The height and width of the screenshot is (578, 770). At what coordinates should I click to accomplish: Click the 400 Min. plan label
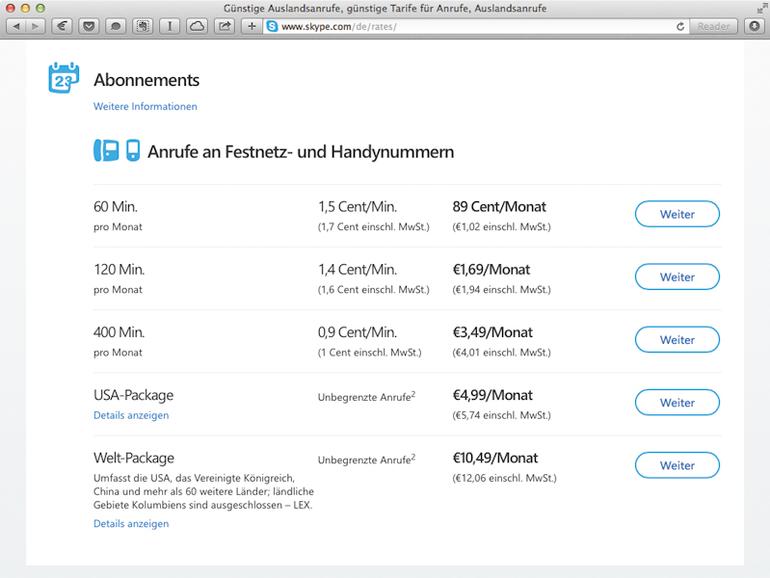coord(119,332)
